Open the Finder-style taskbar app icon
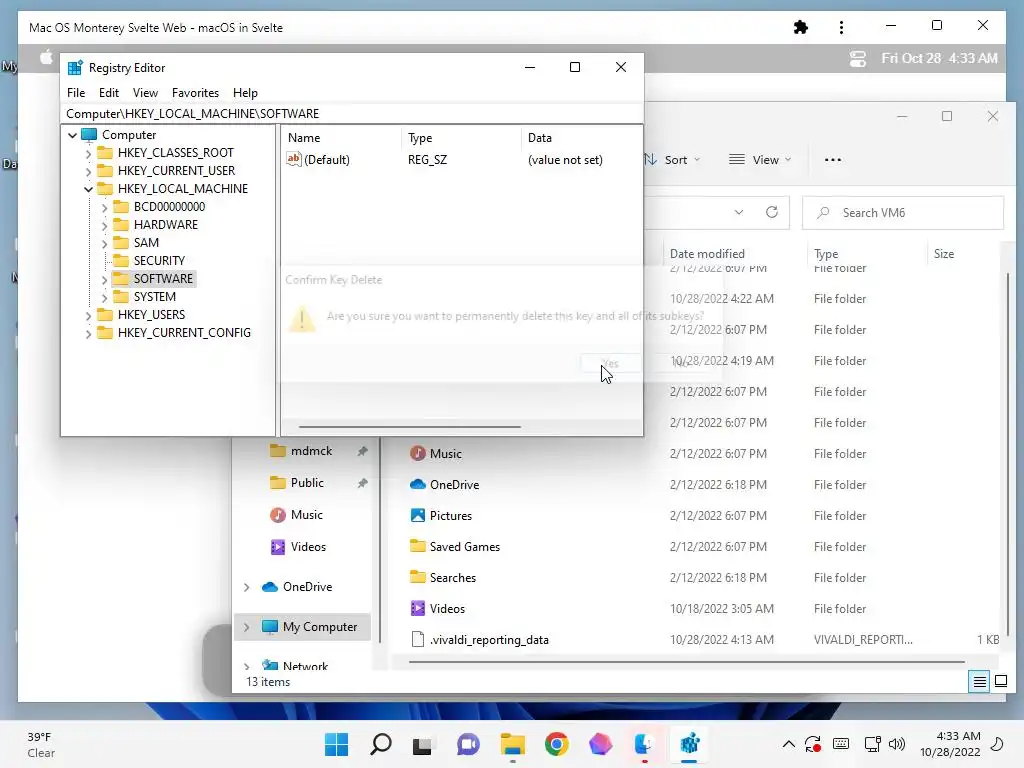1024x768 pixels. click(x=645, y=744)
